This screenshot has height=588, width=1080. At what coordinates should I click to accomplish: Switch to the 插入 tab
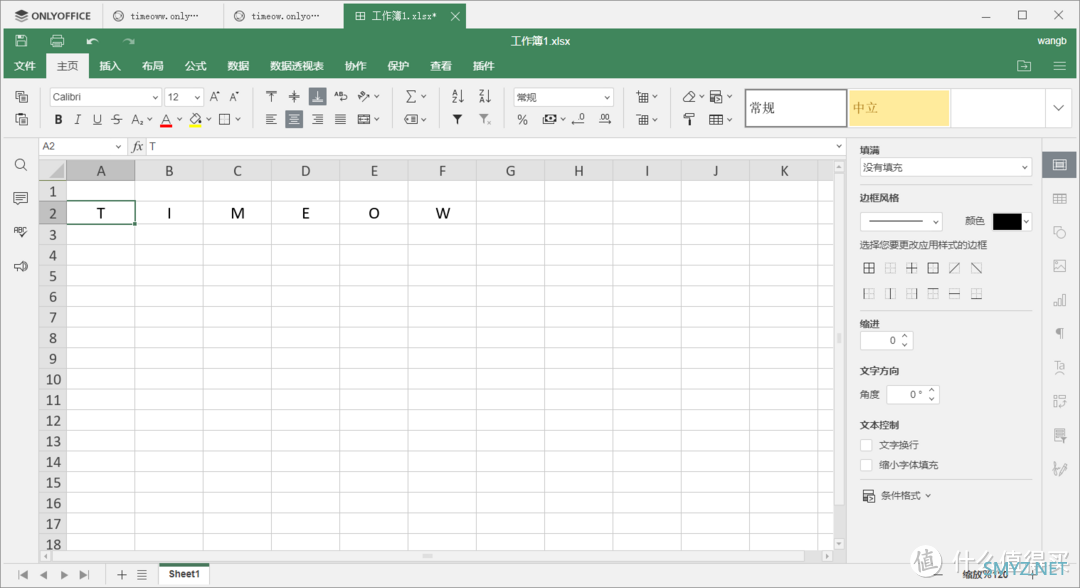(x=110, y=66)
